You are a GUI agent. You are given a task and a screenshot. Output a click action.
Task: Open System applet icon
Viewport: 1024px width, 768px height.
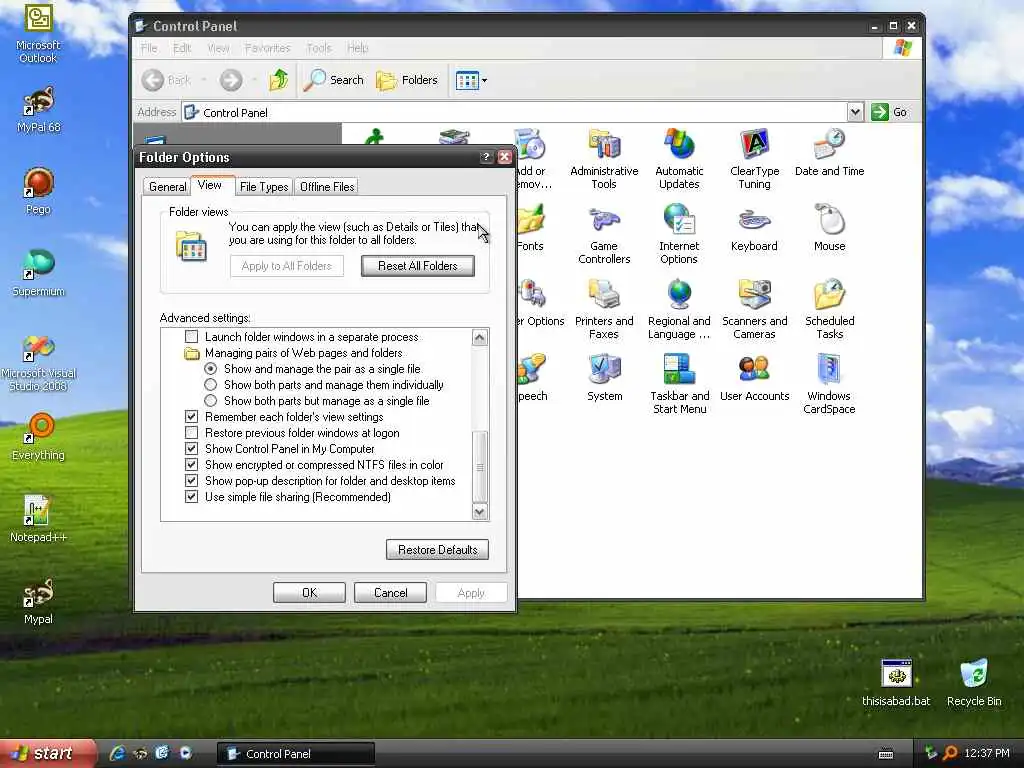tap(604, 379)
